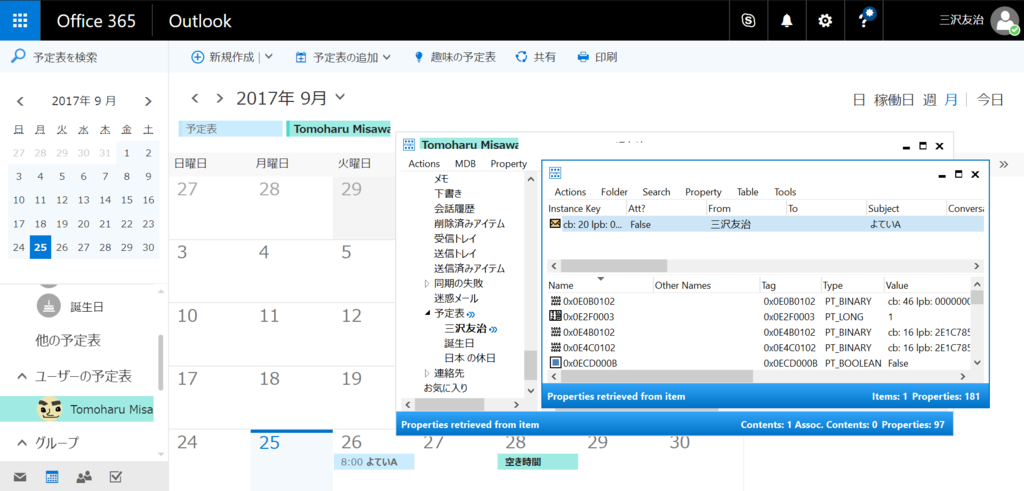Click the MFCMAPI icon in Tomoharu Misawa window

(x=409, y=145)
